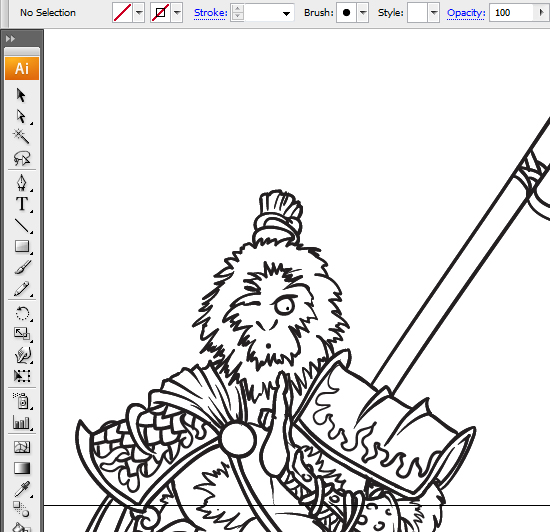550x532 pixels.
Task: Select the Rotate tool
Action: click(22, 313)
